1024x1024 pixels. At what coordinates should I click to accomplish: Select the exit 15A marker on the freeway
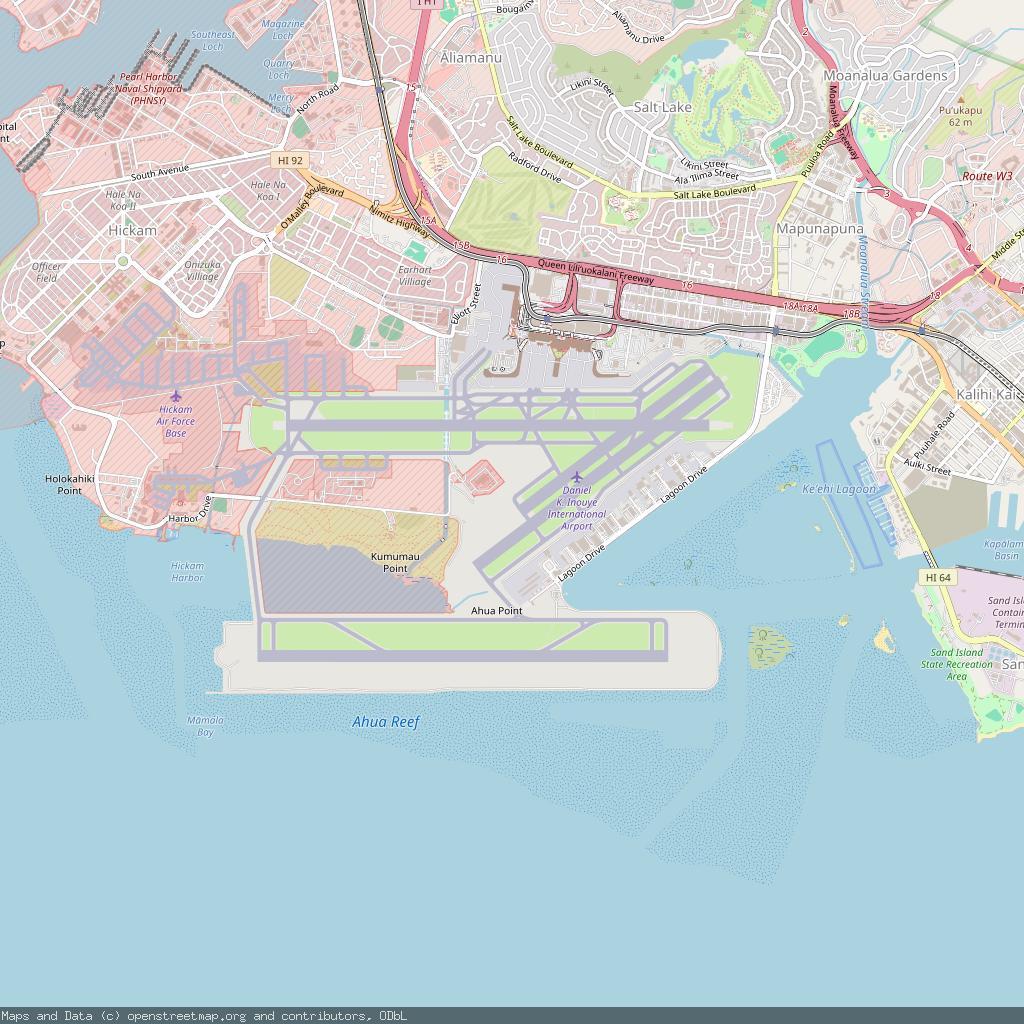point(429,220)
